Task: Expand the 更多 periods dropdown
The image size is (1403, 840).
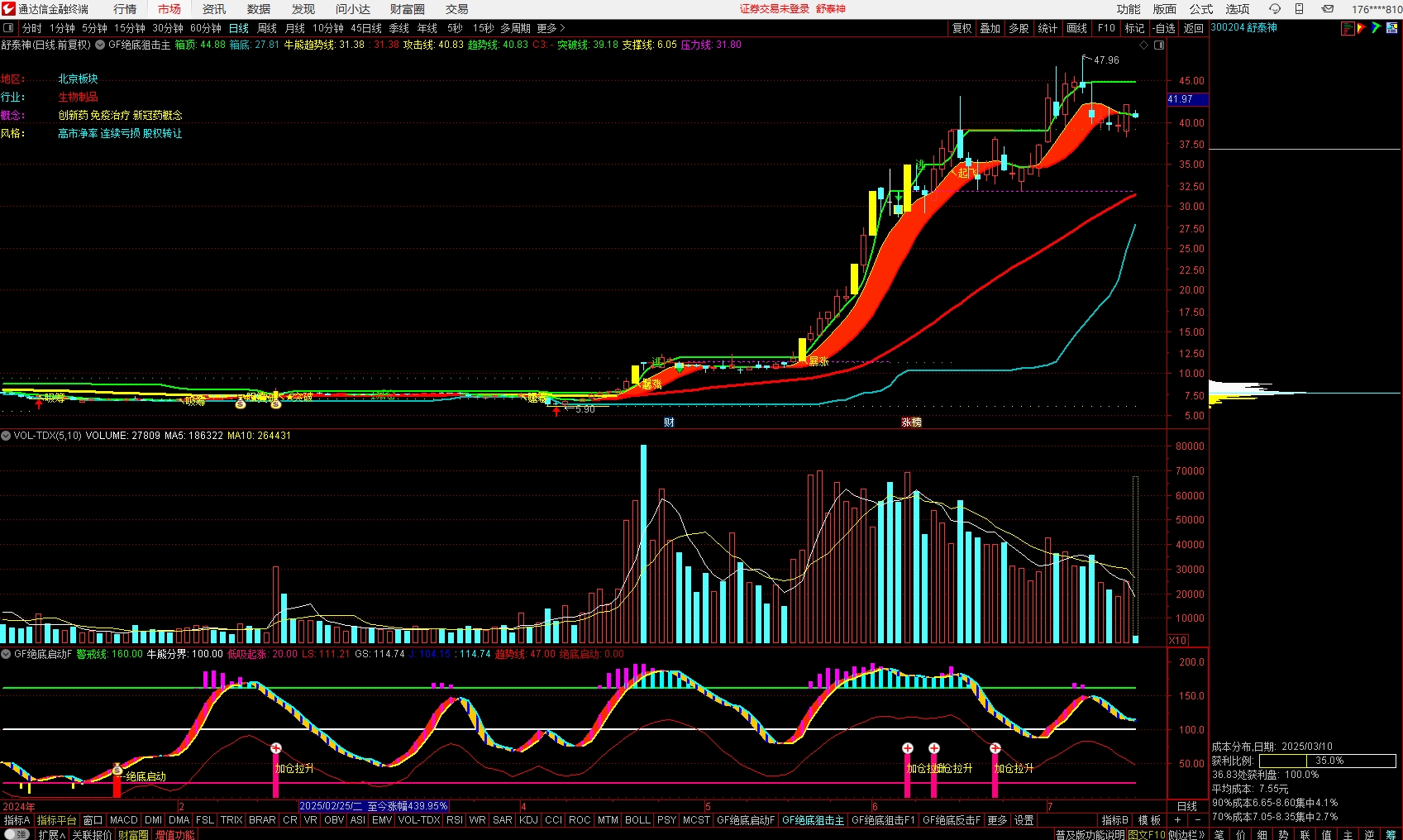Action: pyautogui.click(x=551, y=28)
